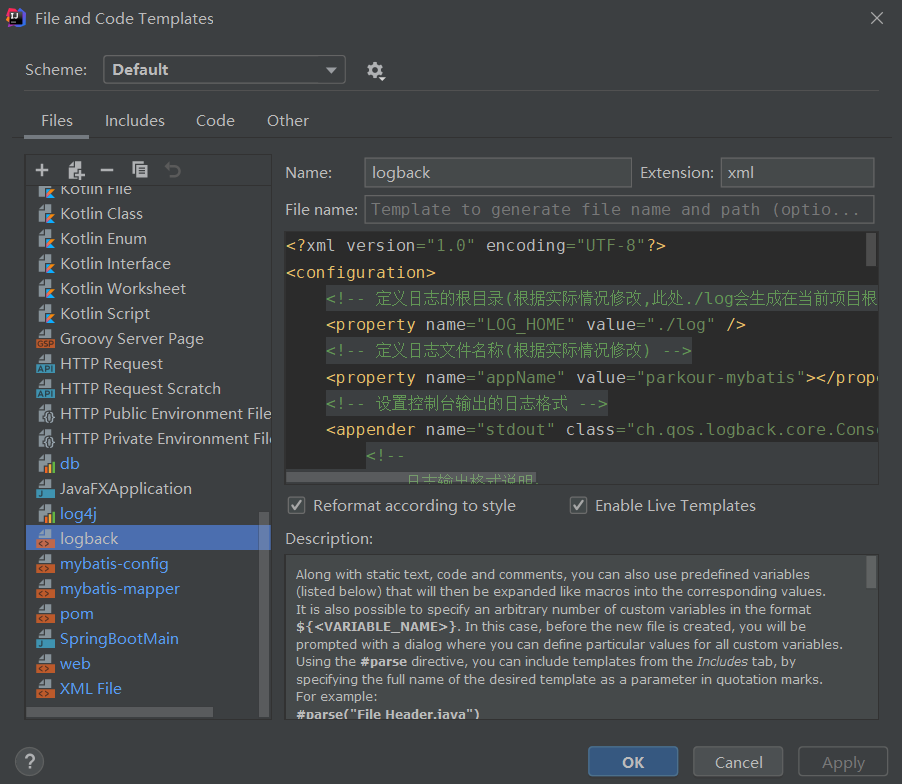Click the log4j template icon

[46, 514]
